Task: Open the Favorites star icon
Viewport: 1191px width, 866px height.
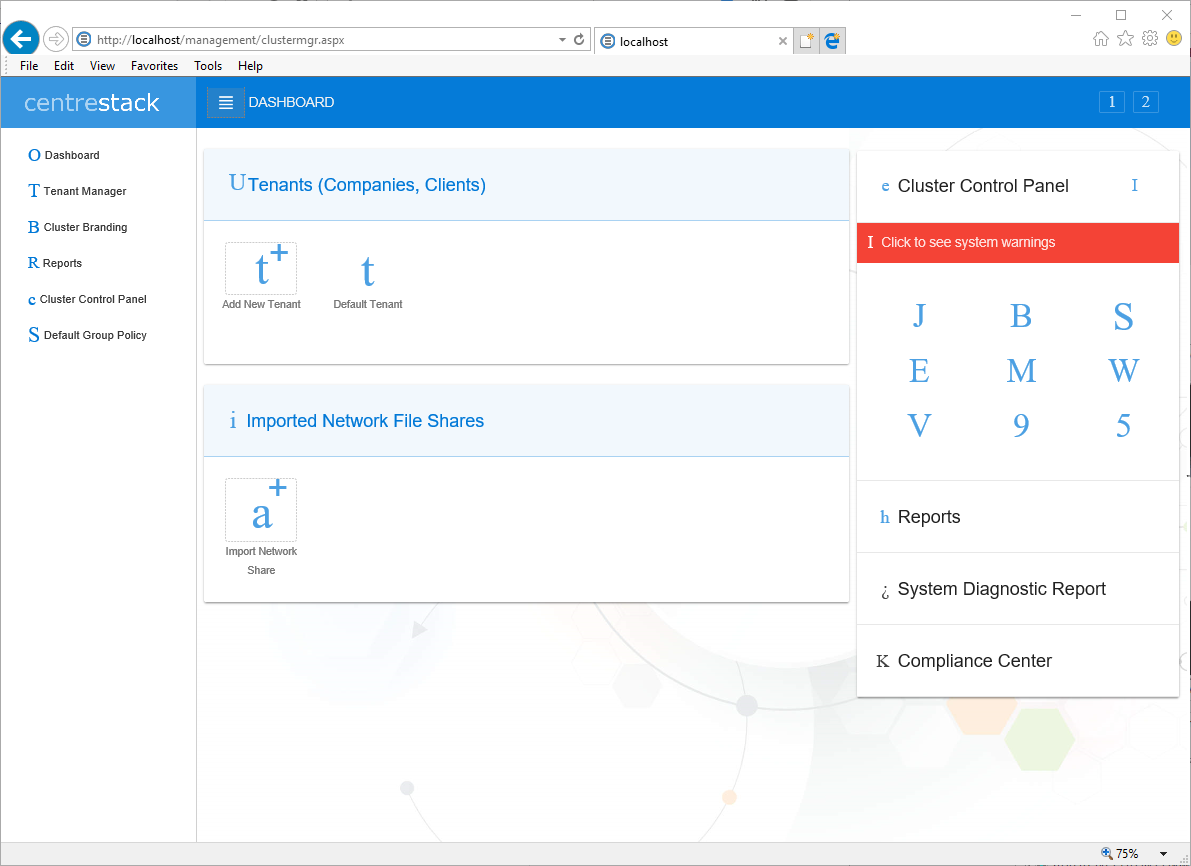Action: click(x=1126, y=39)
